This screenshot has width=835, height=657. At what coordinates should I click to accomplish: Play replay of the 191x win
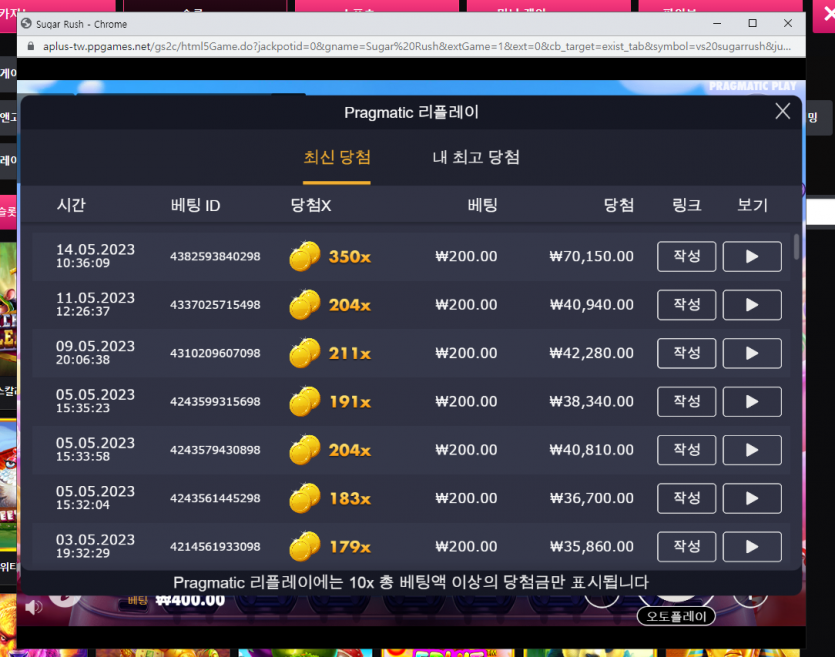pos(752,401)
